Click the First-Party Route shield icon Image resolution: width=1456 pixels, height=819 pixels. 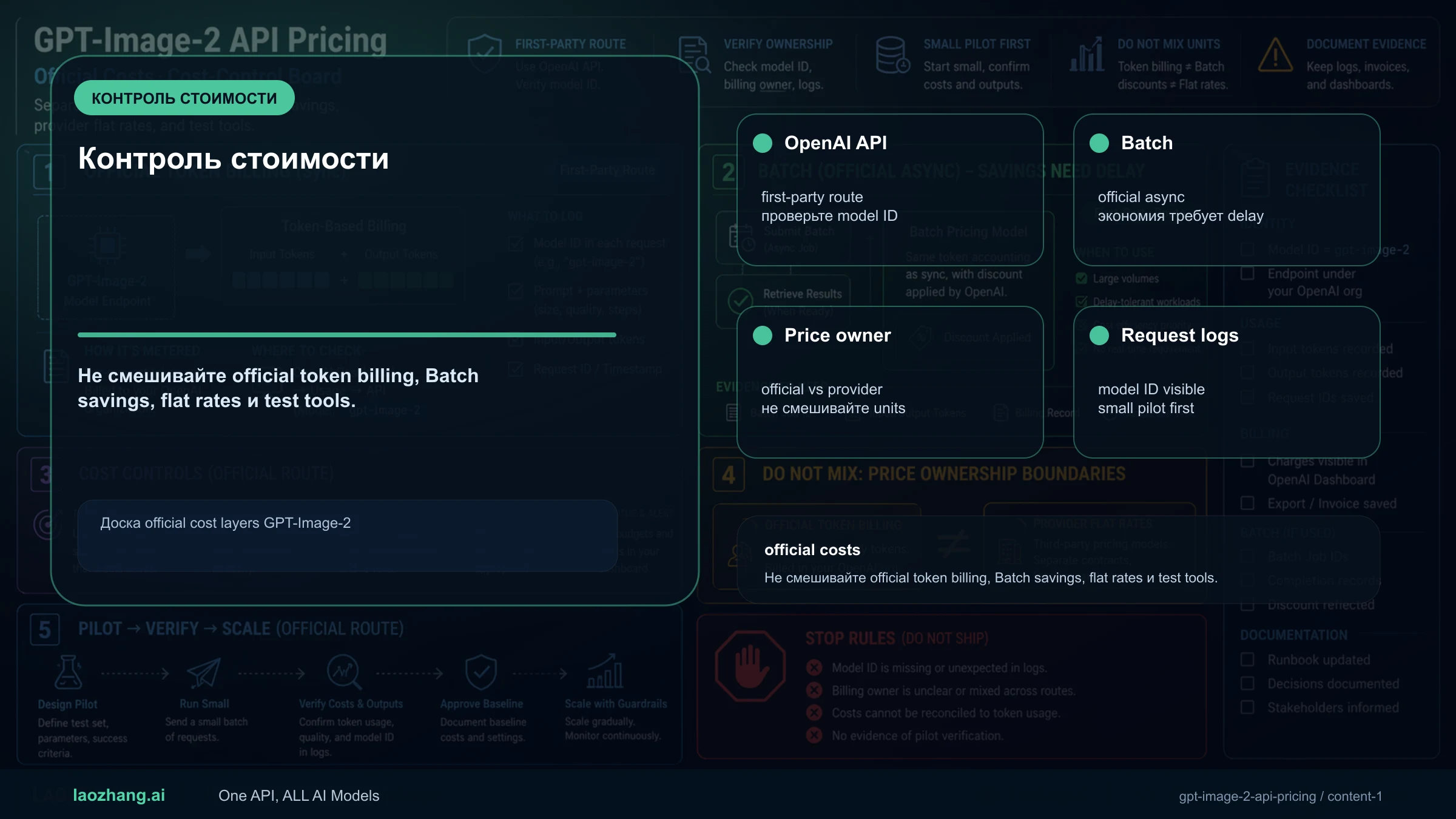485,53
